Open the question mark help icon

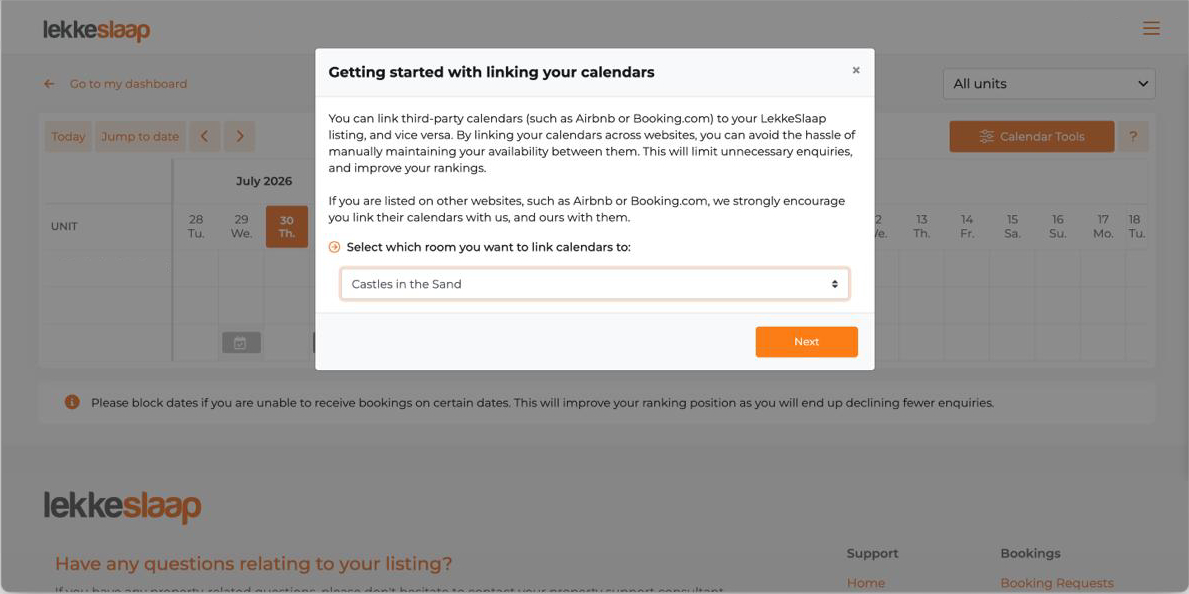[x=1133, y=137]
